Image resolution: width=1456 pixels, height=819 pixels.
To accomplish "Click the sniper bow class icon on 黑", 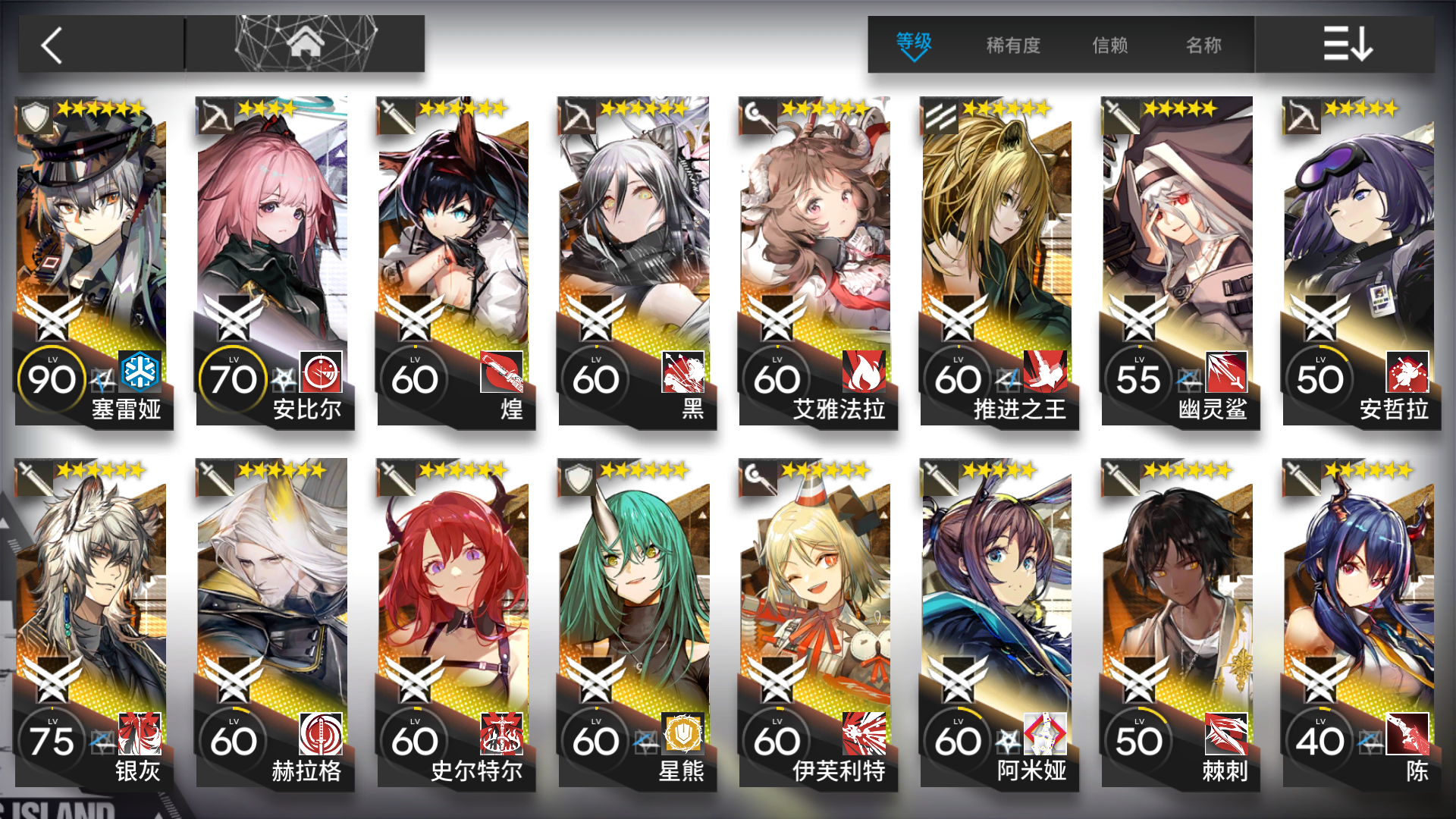I will pyautogui.click(x=579, y=117).
